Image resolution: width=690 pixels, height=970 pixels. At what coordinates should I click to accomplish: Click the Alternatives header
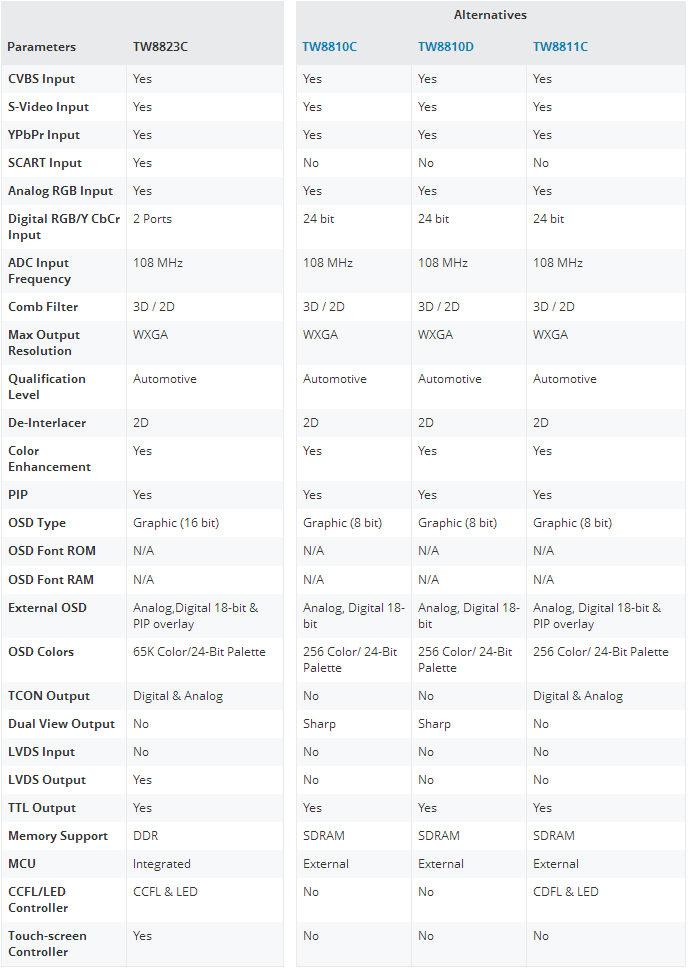[490, 15]
